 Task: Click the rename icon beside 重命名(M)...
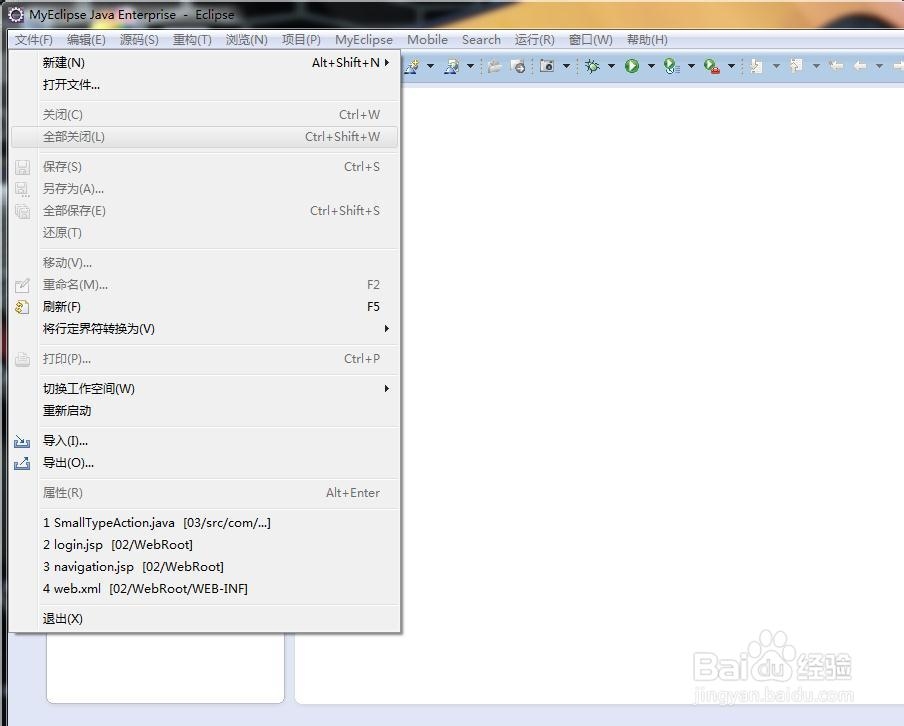click(22, 285)
